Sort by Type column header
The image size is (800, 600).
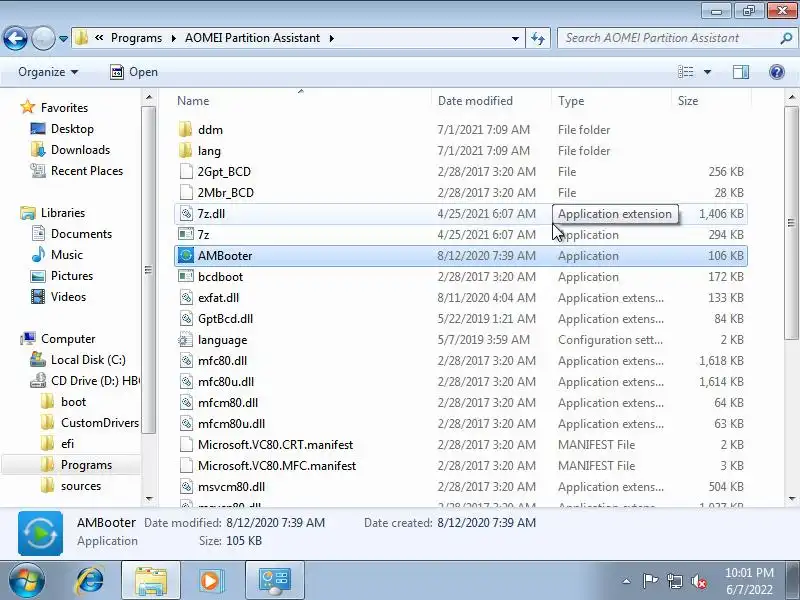pyautogui.click(x=571, y=101)
